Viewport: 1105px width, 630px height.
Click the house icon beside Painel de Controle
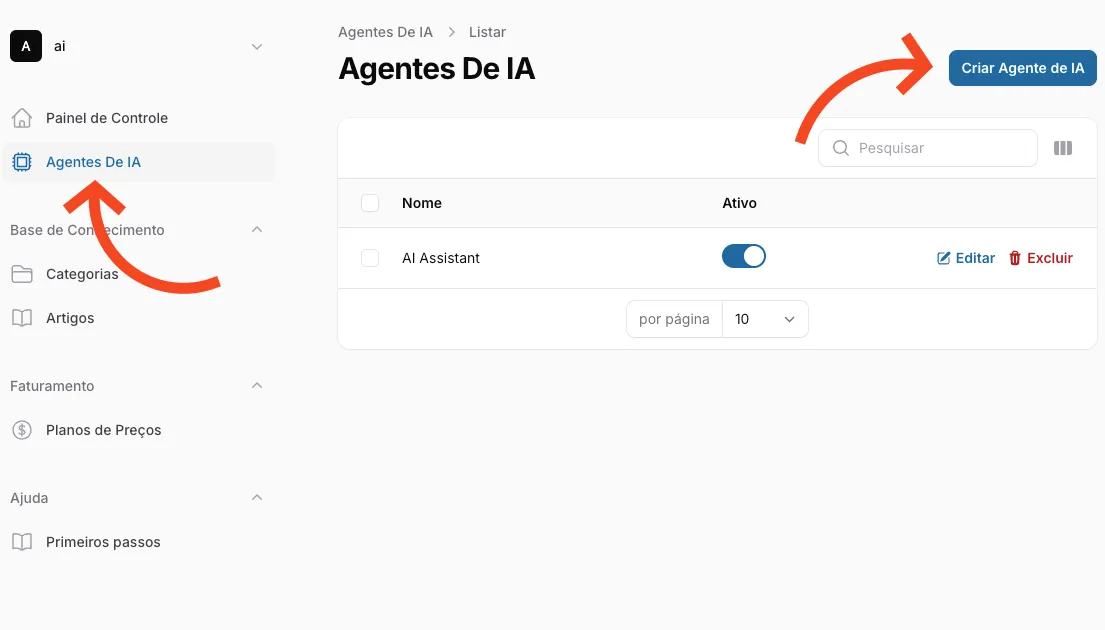point(21,118)
